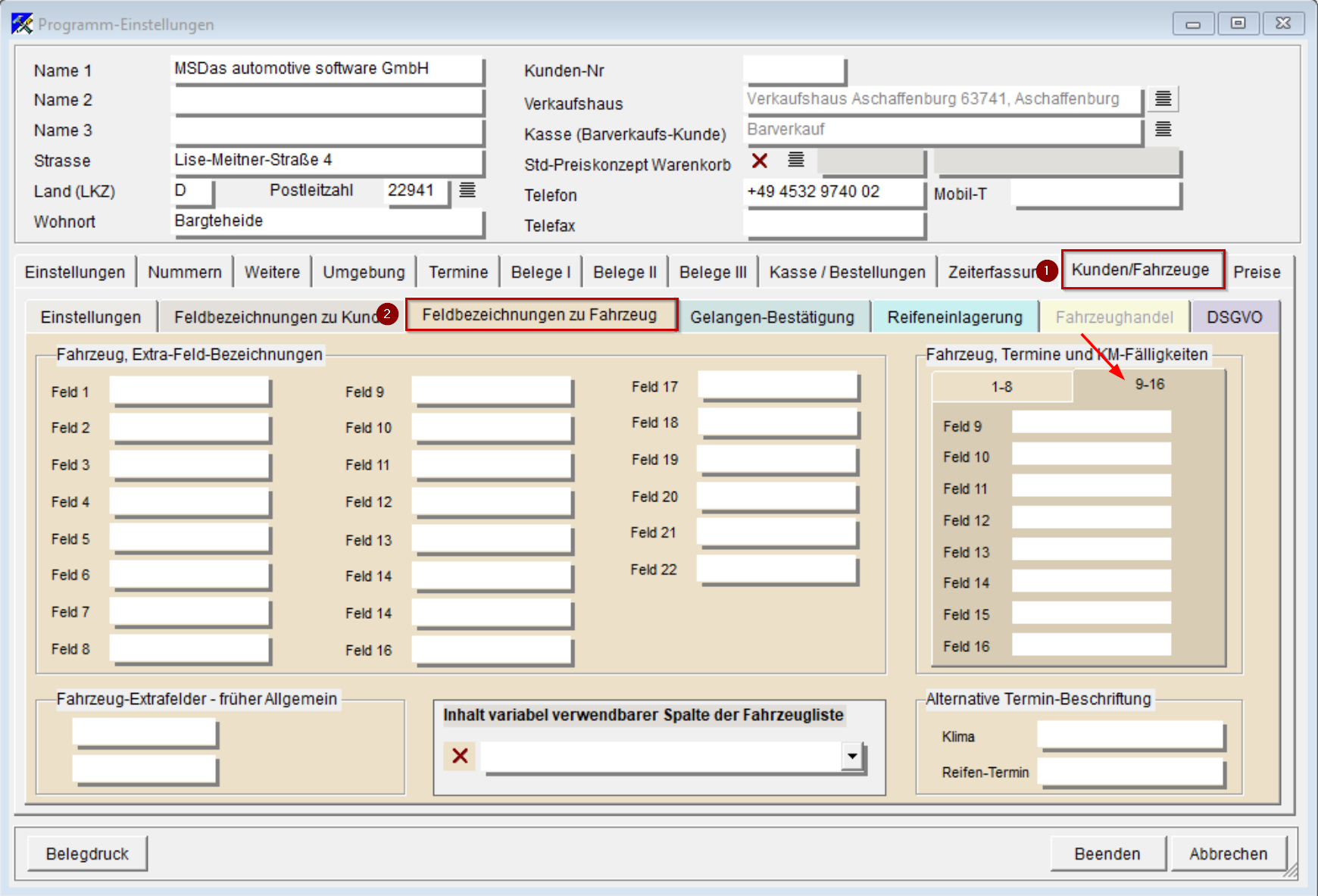Click the Name 2 input field
This screenshot has height=896, width=1318.
pyautogui.click(x=327, y=100)
